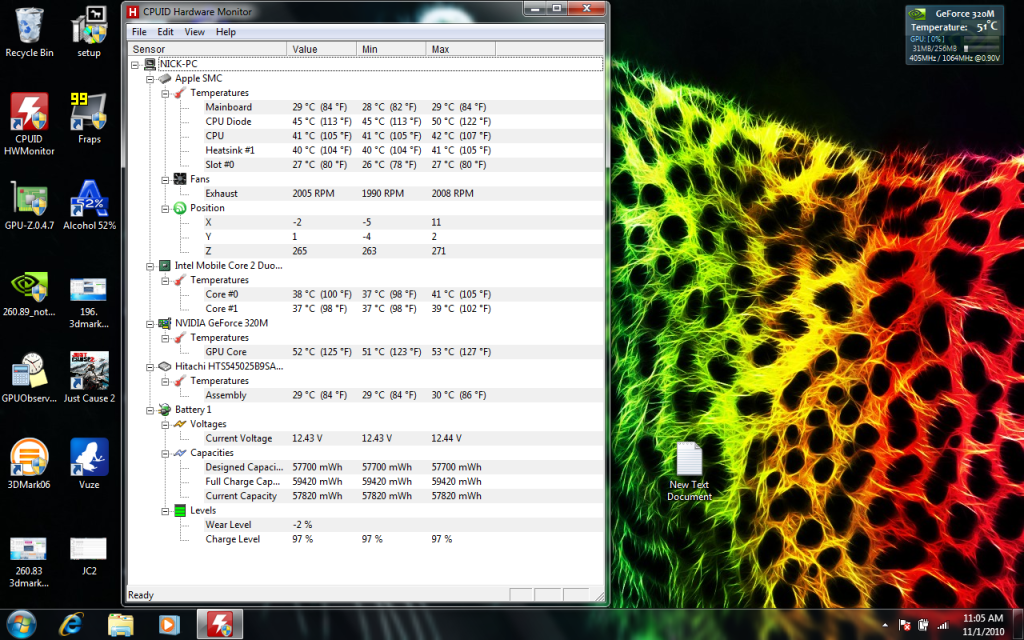The width and height of the screenshot is (1024, 640).
Task: Open the setup desktop icon
Action: [89, 33]
